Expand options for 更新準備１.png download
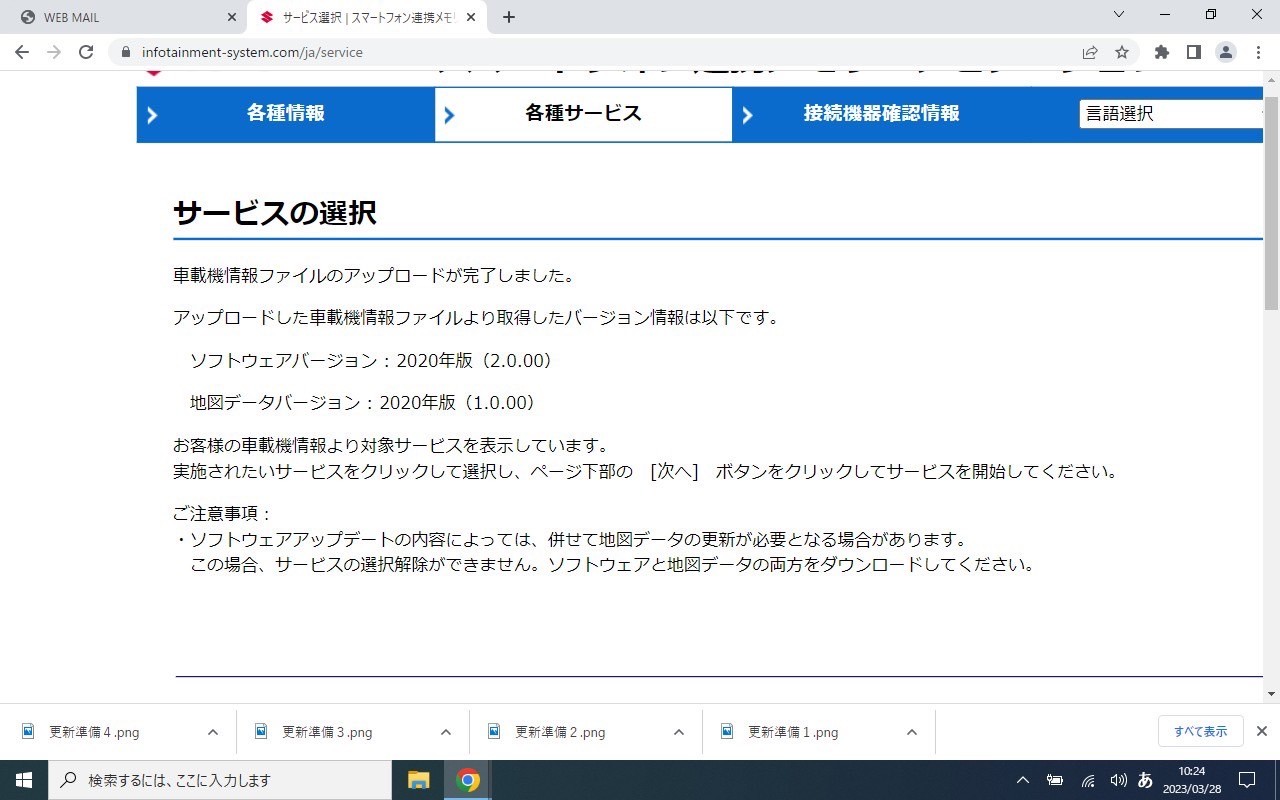 (911, 732)
